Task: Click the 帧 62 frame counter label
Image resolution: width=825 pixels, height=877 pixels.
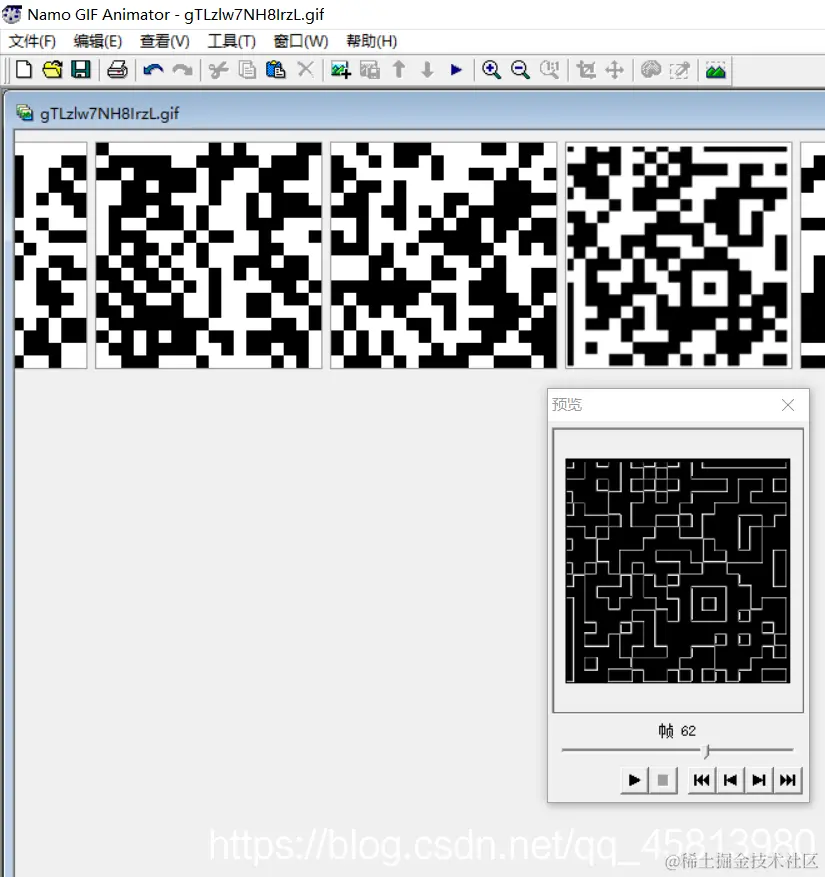Action: tap(677, 730)
